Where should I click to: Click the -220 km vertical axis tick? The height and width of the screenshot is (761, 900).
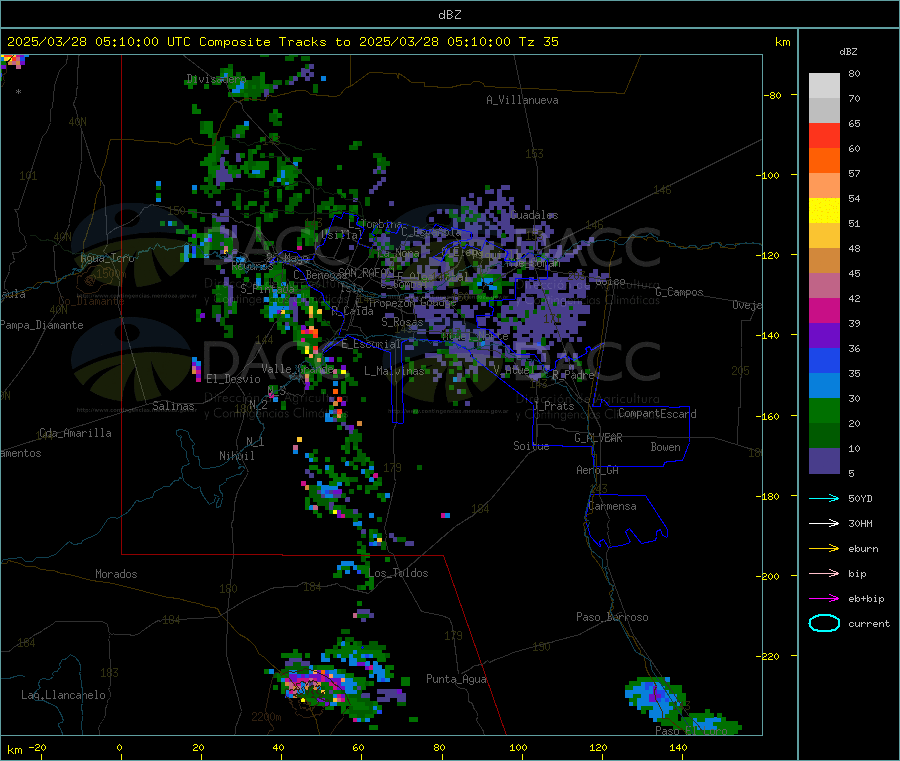tap(770, 657)
